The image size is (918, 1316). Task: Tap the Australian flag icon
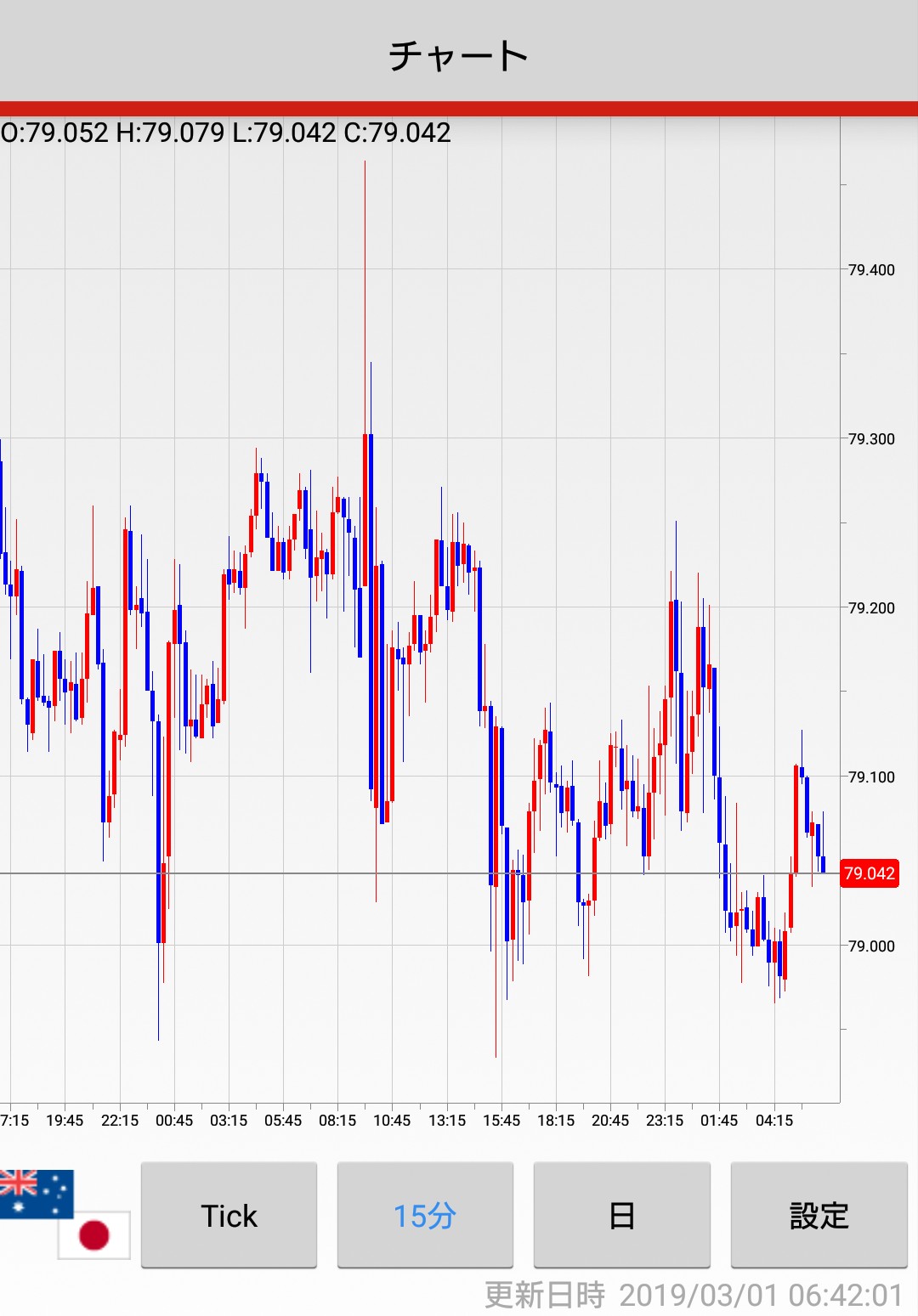(x=36, y=1192)
